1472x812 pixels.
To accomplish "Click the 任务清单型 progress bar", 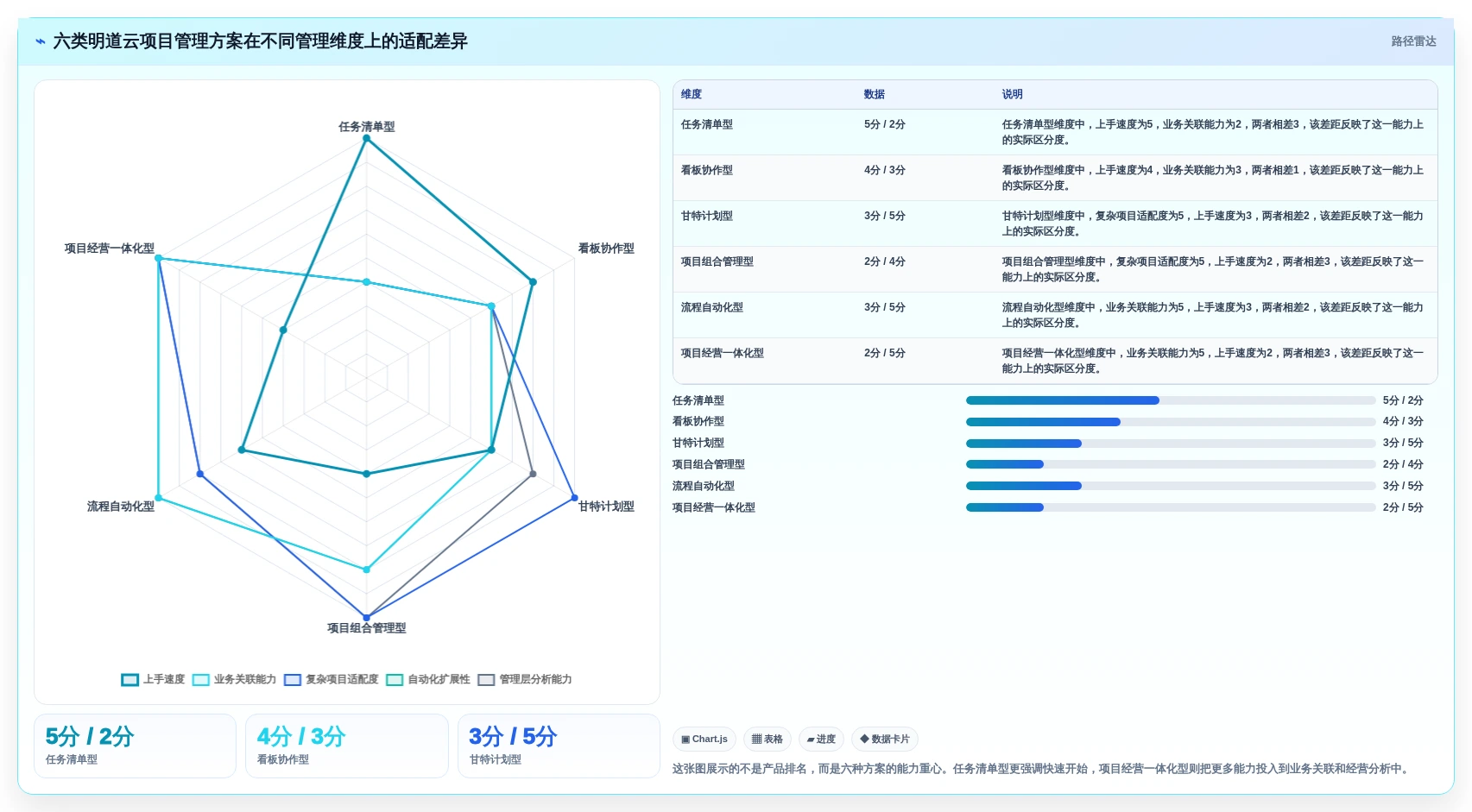I will [x=1170, y=400].
